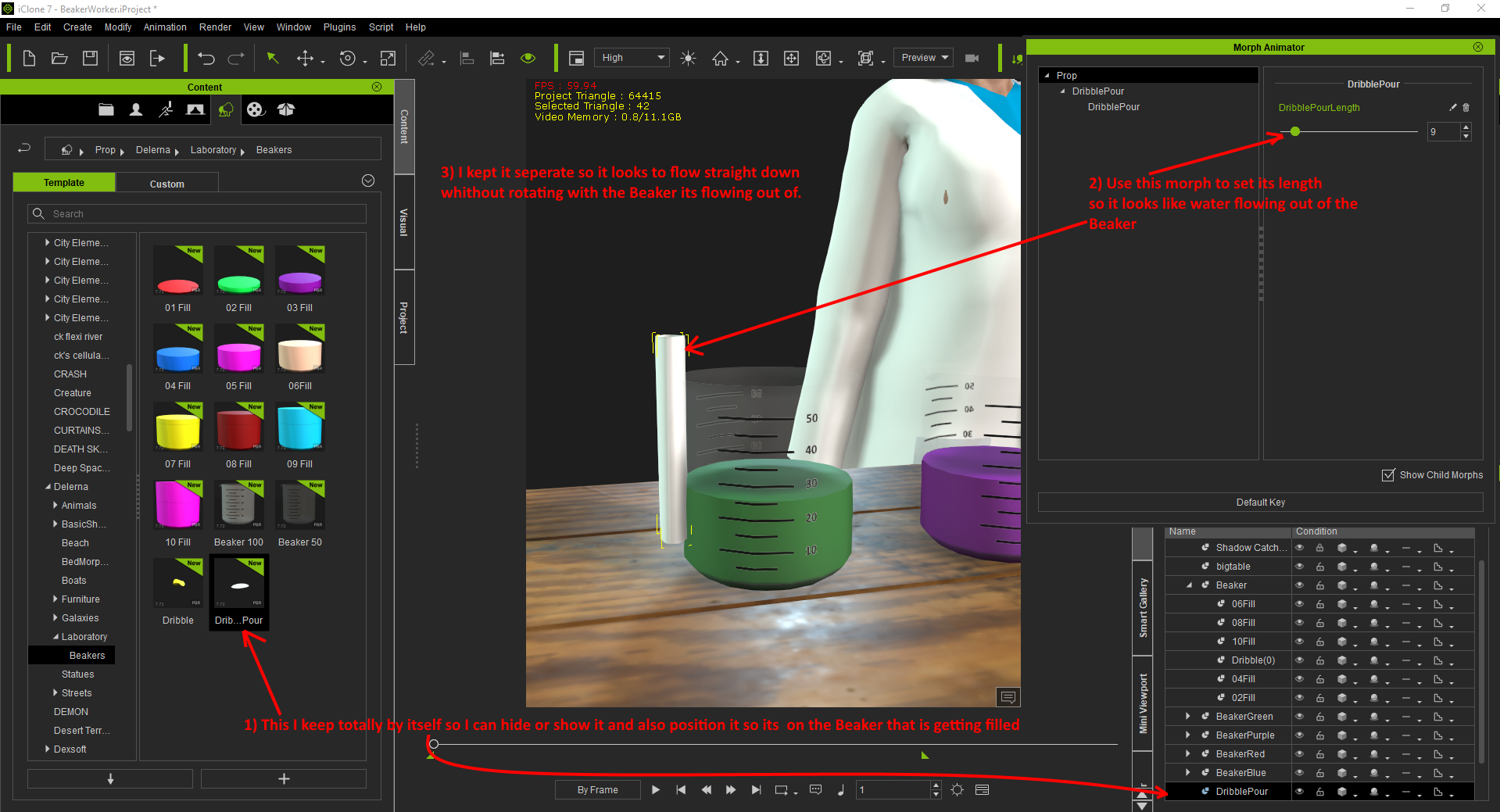This screenshot has width=1500, height=812.
Task: Click the back arrow in Content navigation
Action: [x=24, y=148]
